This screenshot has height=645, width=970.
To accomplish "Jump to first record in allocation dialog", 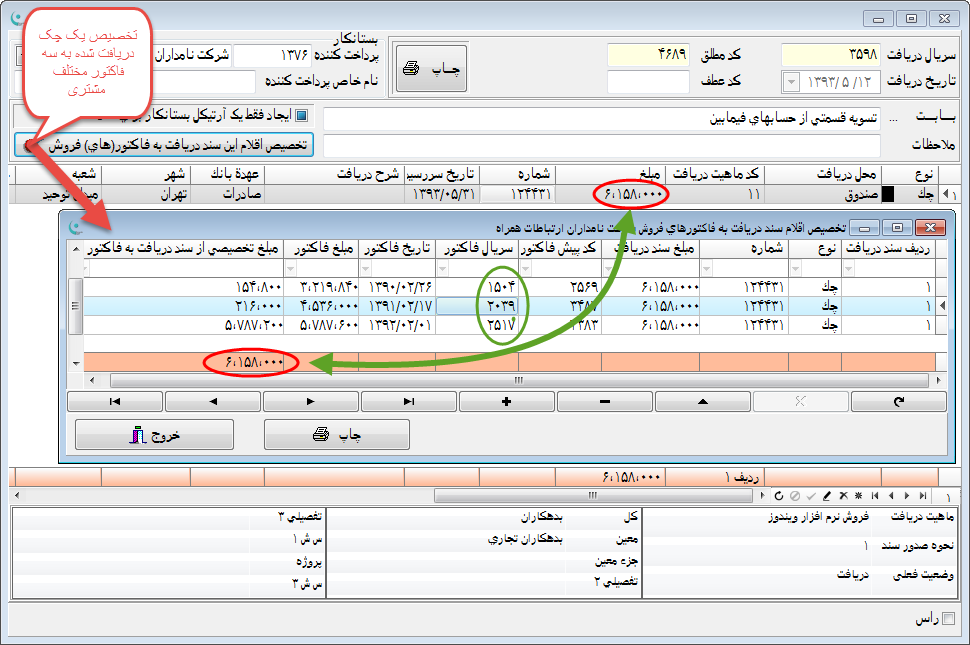I will 115,401.
